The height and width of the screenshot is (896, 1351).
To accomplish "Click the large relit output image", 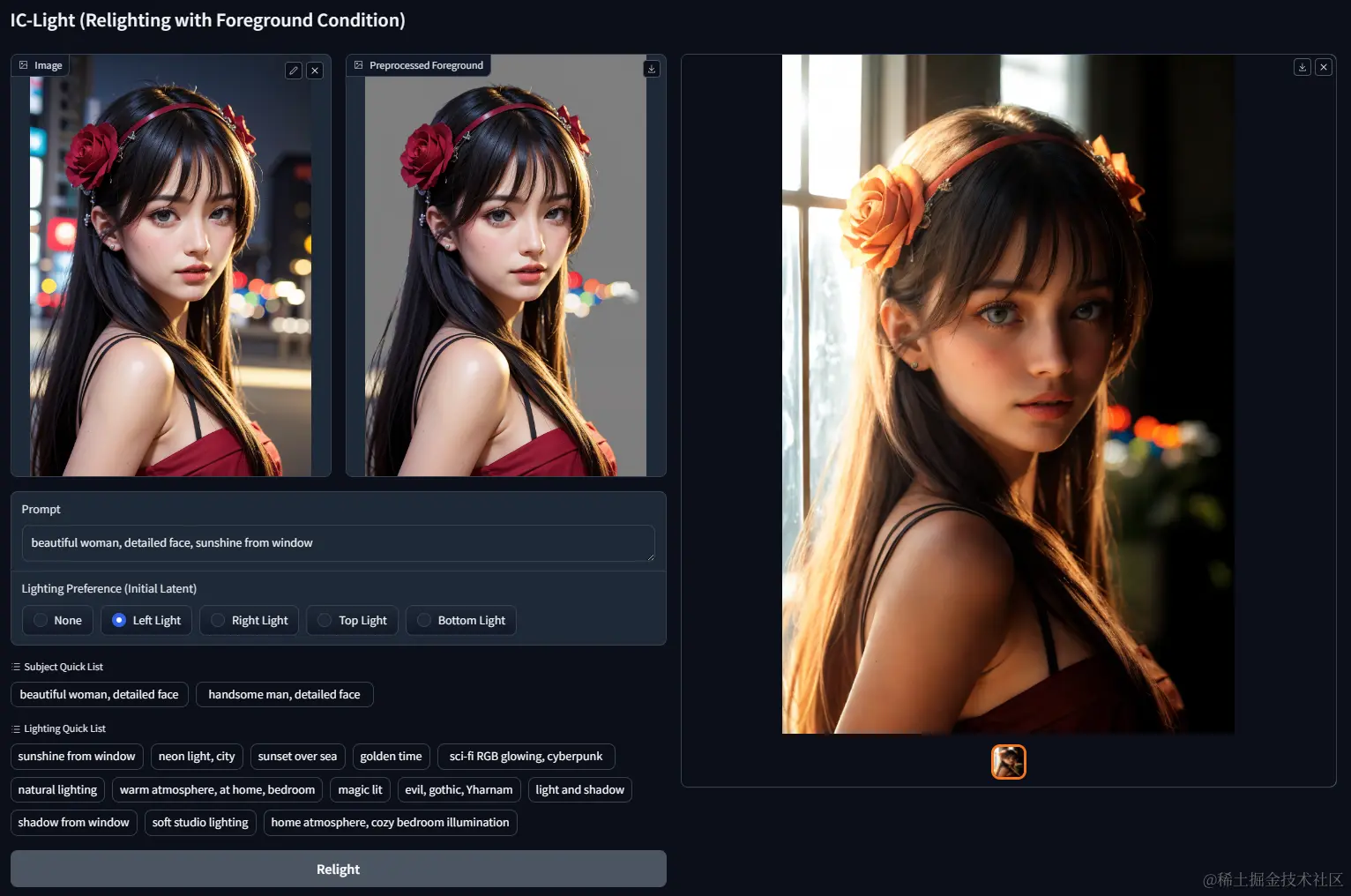I will [x=1008, y=394].
